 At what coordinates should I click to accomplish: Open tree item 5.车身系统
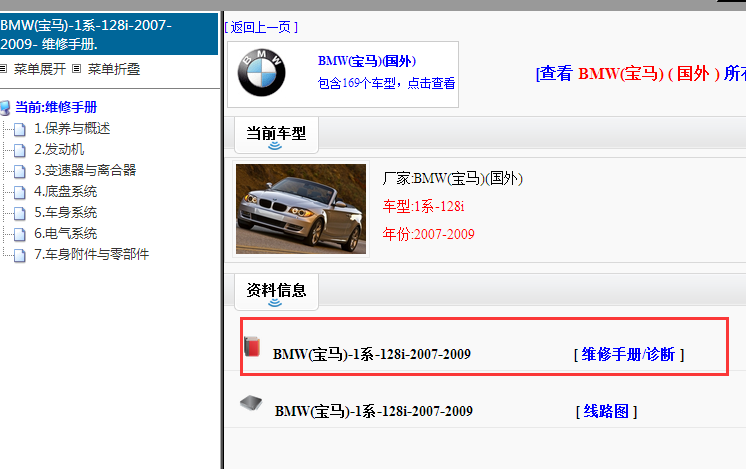[66, 212]
